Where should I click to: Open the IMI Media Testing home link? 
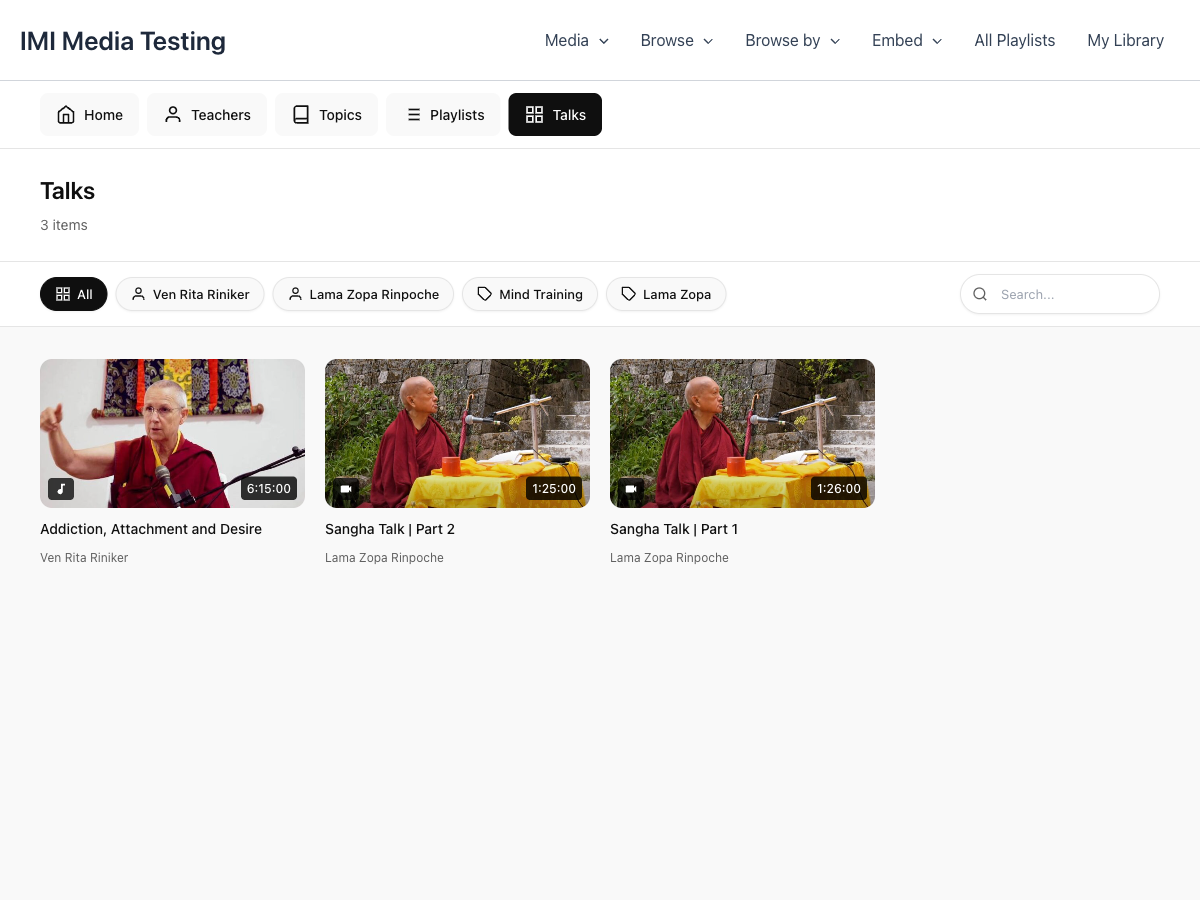click(122, 41)
